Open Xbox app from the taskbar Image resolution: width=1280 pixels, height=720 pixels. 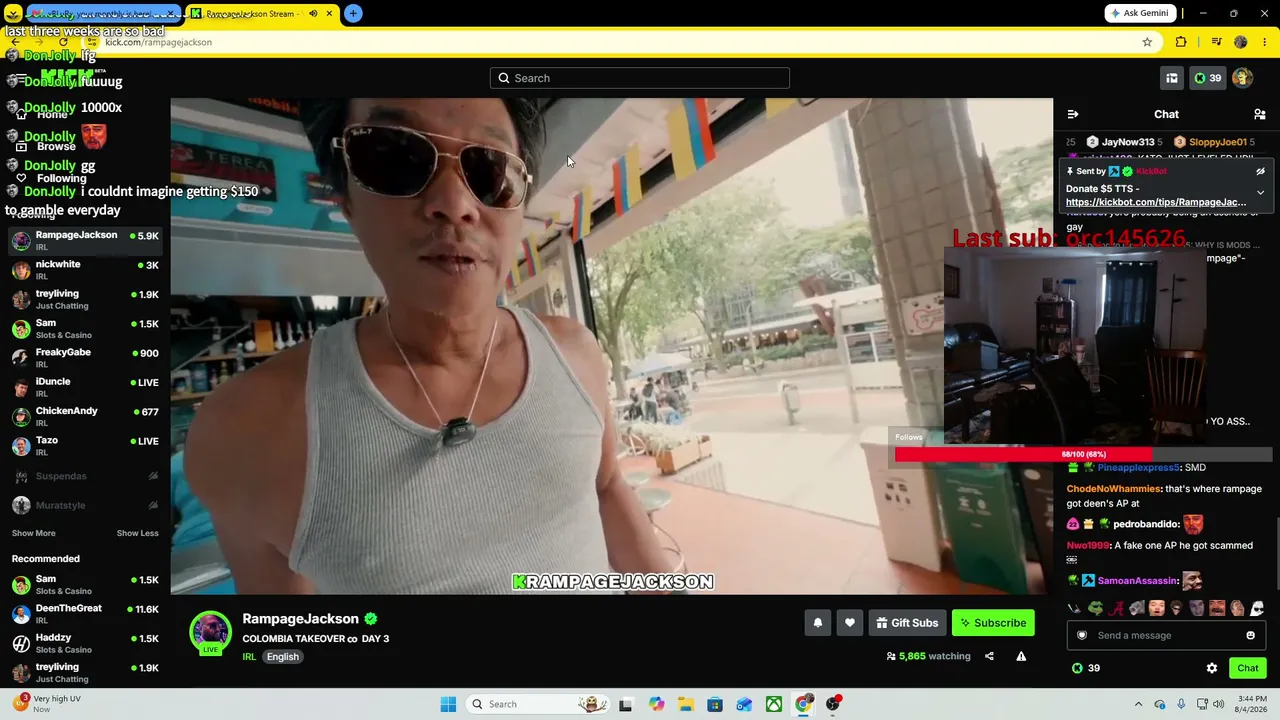pyautogui.click(x=774, y=704)
